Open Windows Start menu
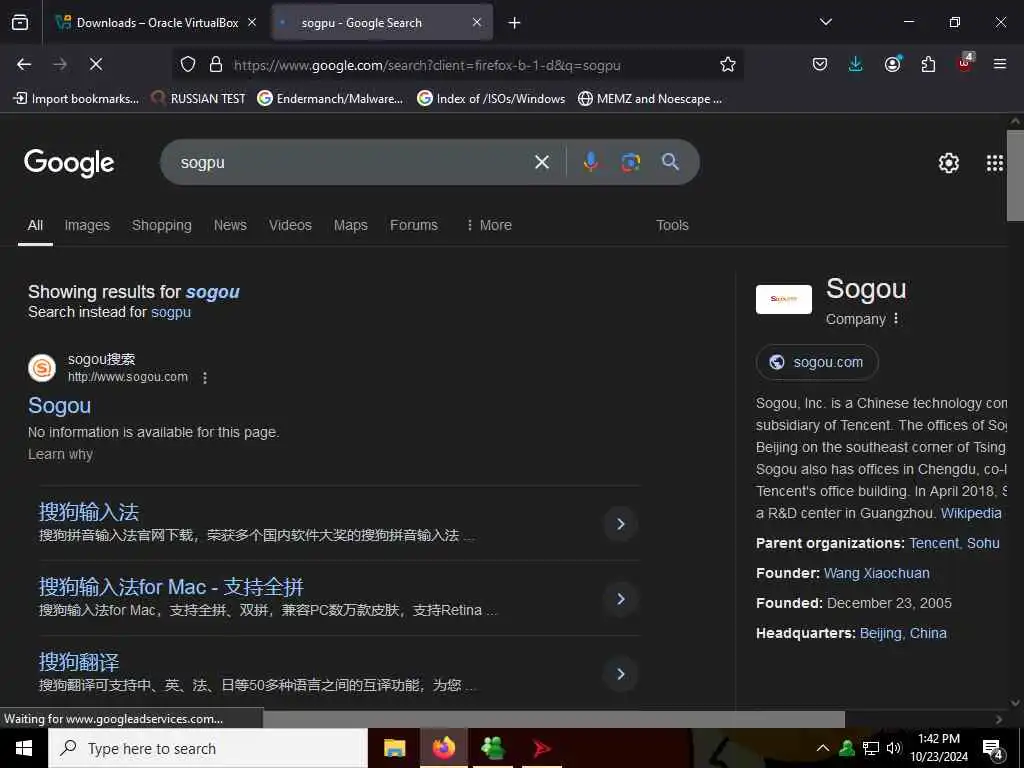The image size is (1024, 768). [x=24, y=748]
